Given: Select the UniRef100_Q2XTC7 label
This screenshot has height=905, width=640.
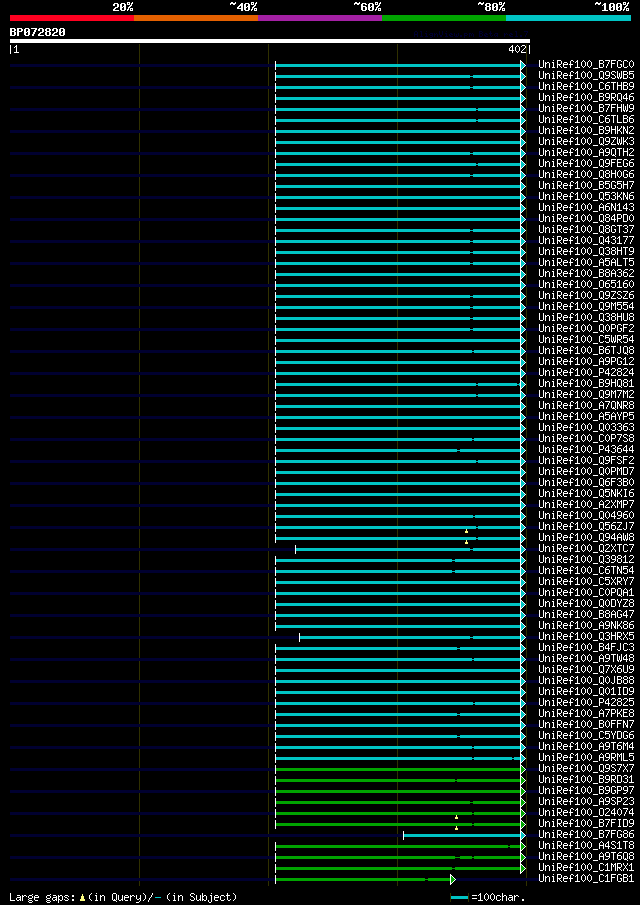Looking at the screenshot, I should [x=586, y=548].
